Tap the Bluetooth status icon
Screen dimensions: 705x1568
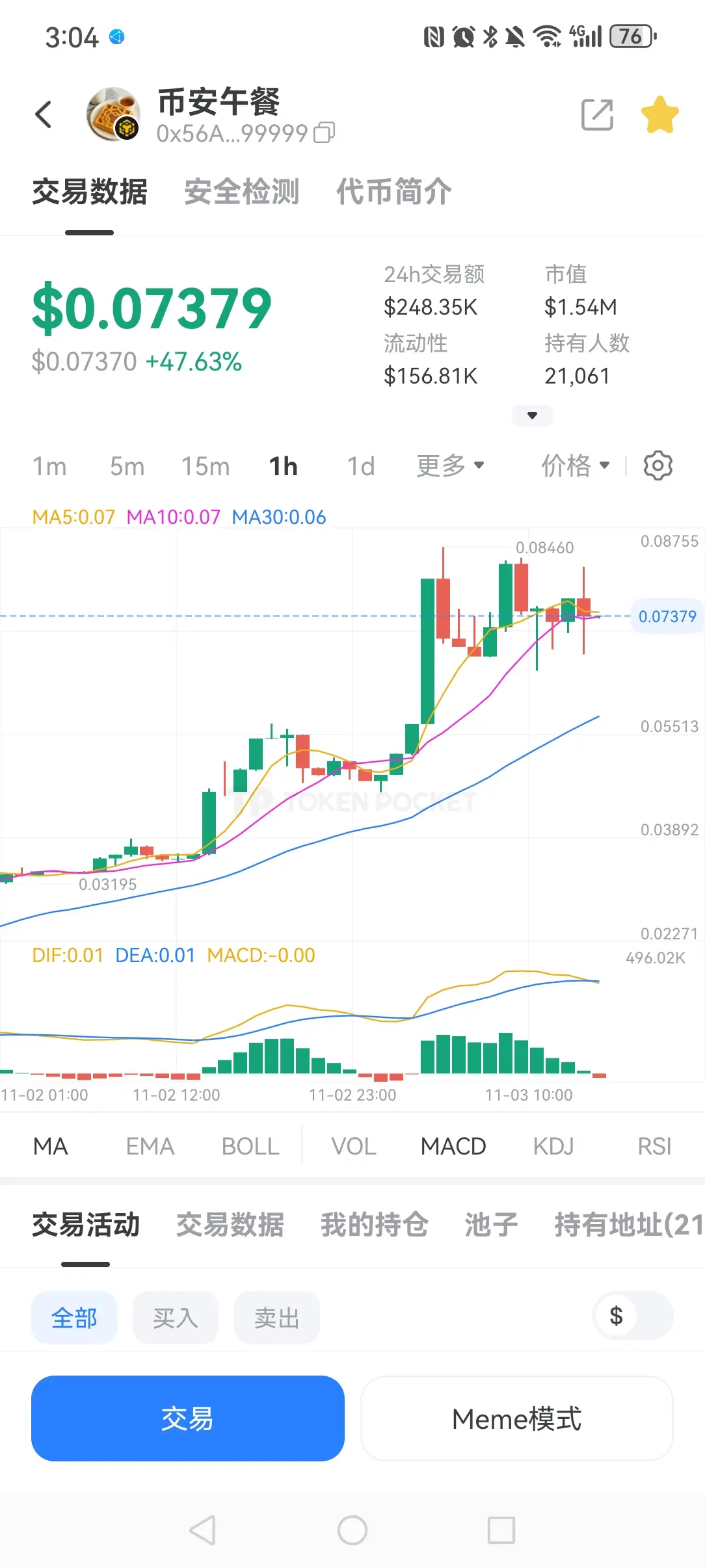pyautogui.click(x=490, y=36)
